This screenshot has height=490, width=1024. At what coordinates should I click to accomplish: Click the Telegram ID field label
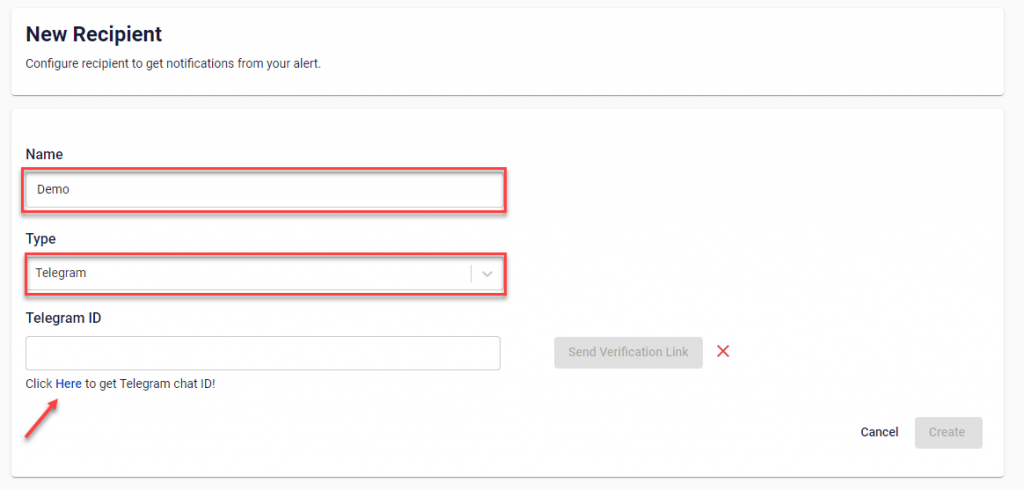coord(64,318)
